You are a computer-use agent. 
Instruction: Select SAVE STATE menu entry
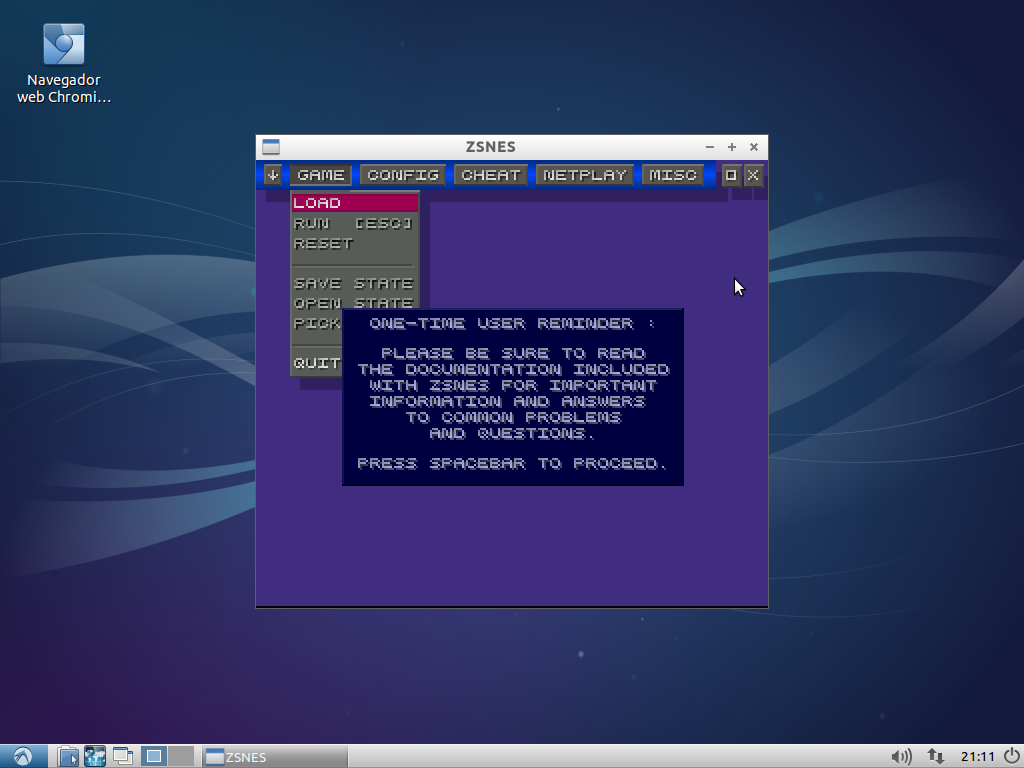click(x=353, y=283)
